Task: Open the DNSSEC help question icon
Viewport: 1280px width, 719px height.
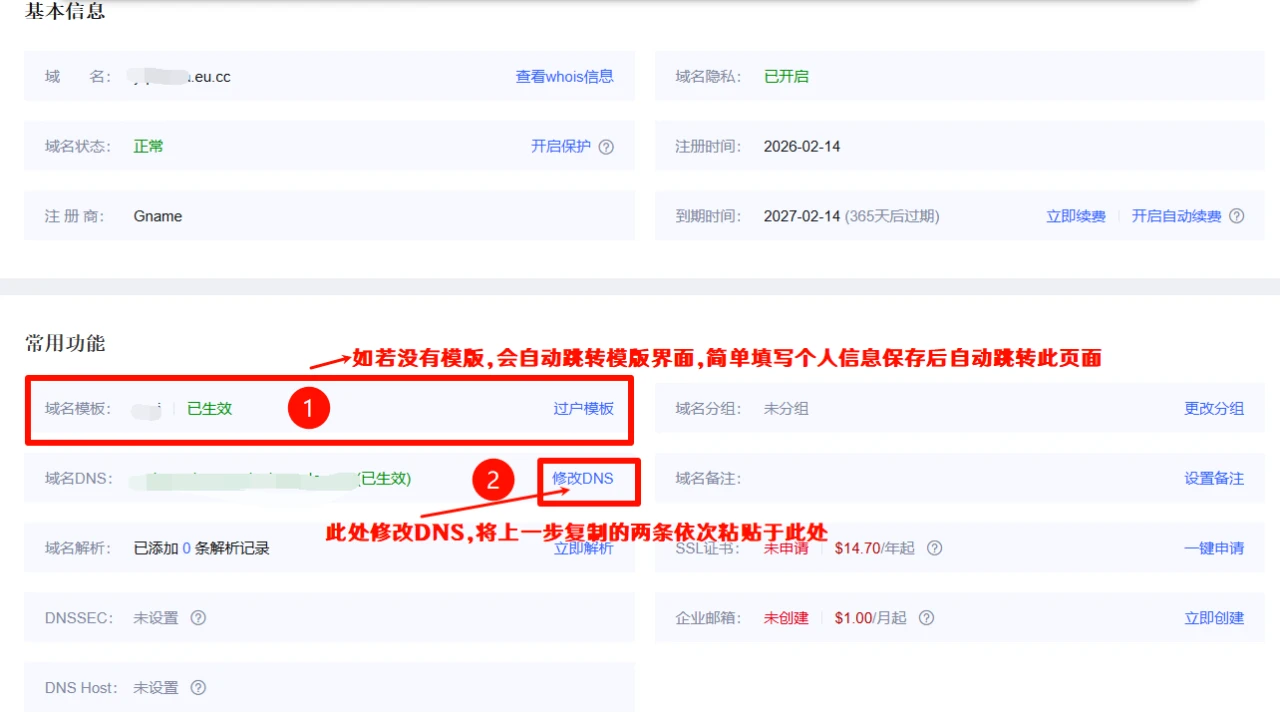Action: click(x=198, y=618)
